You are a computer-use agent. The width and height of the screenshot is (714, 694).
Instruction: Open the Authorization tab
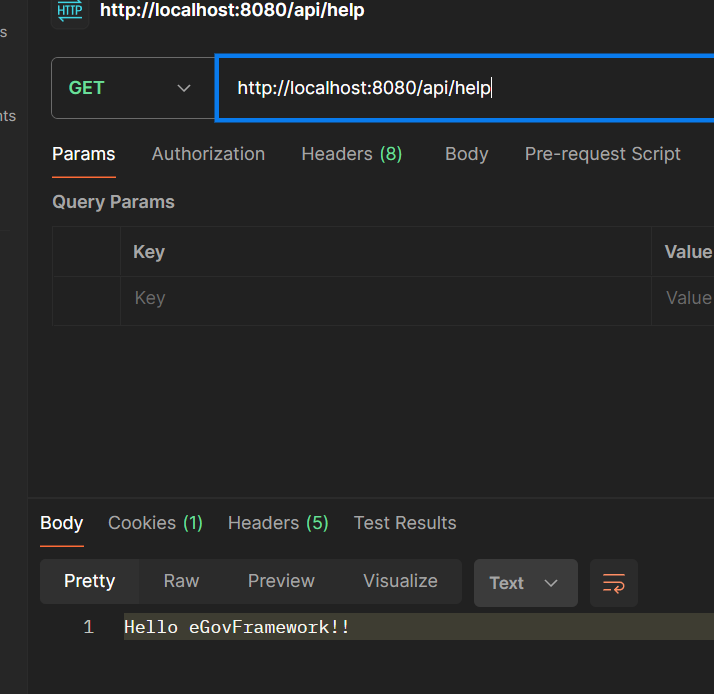pyautogui.click(x=208, y=154)
